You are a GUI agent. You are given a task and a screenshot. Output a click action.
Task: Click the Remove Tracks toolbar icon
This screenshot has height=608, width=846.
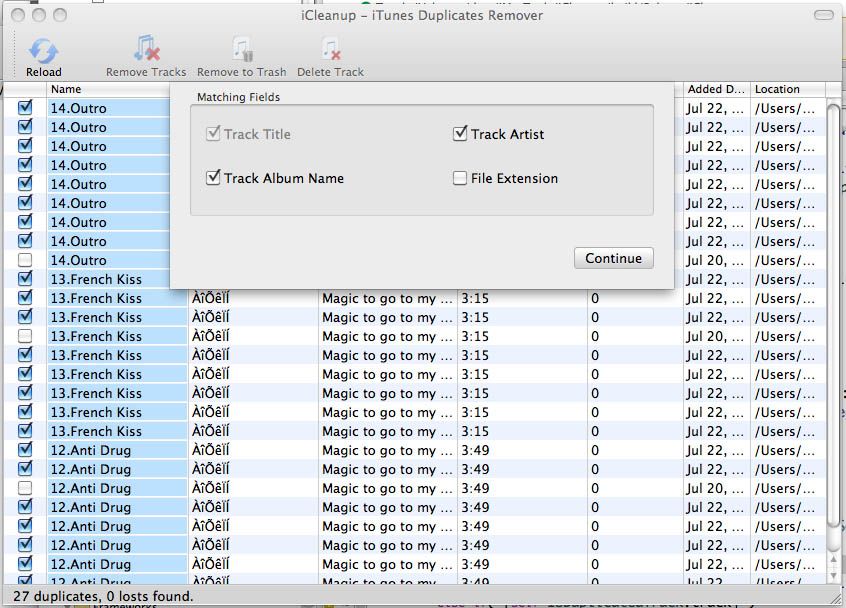146,49
